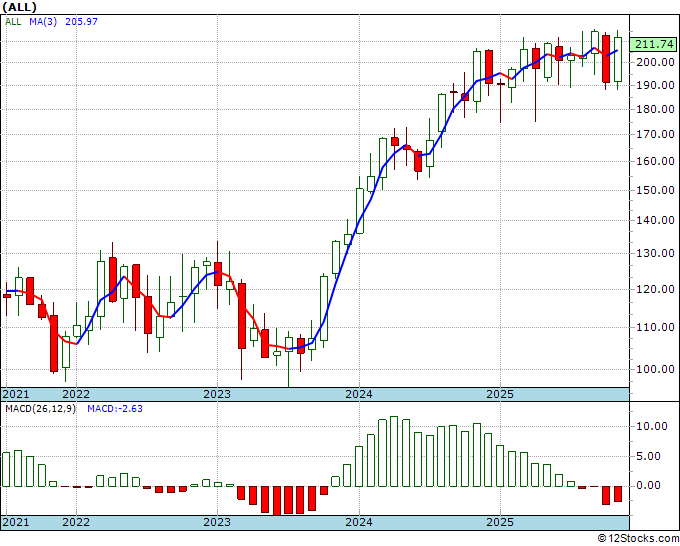Click 2023 on the price chart timeline

pos(217,394)
